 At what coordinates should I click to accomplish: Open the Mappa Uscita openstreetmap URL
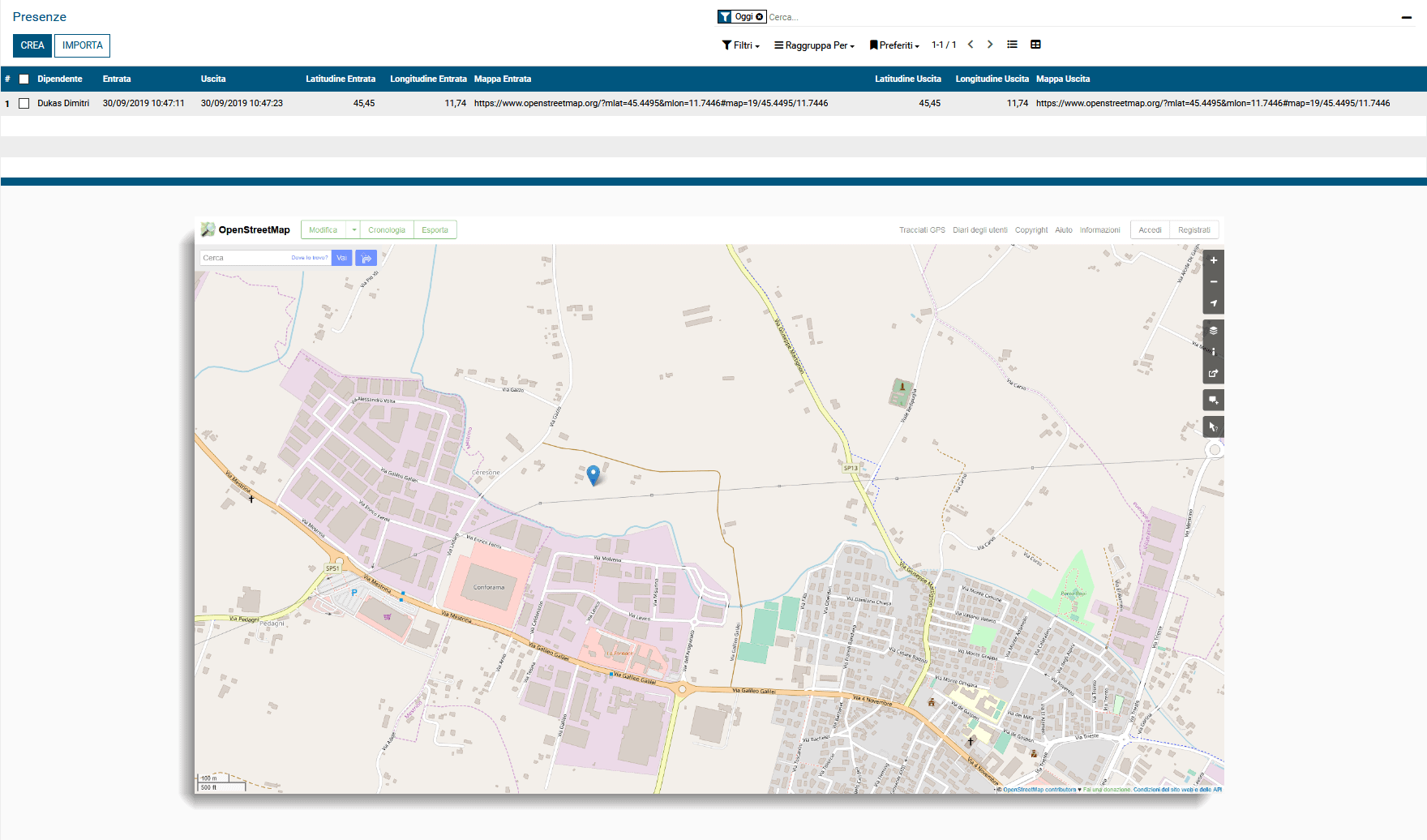tap(1213, 104)
